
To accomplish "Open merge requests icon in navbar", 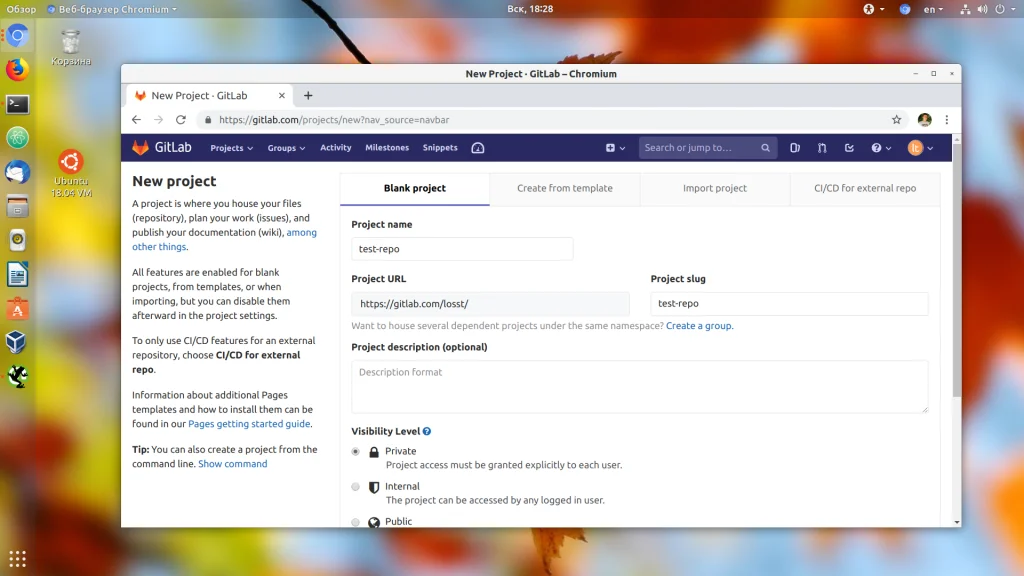I will click(x=822, y=148).
